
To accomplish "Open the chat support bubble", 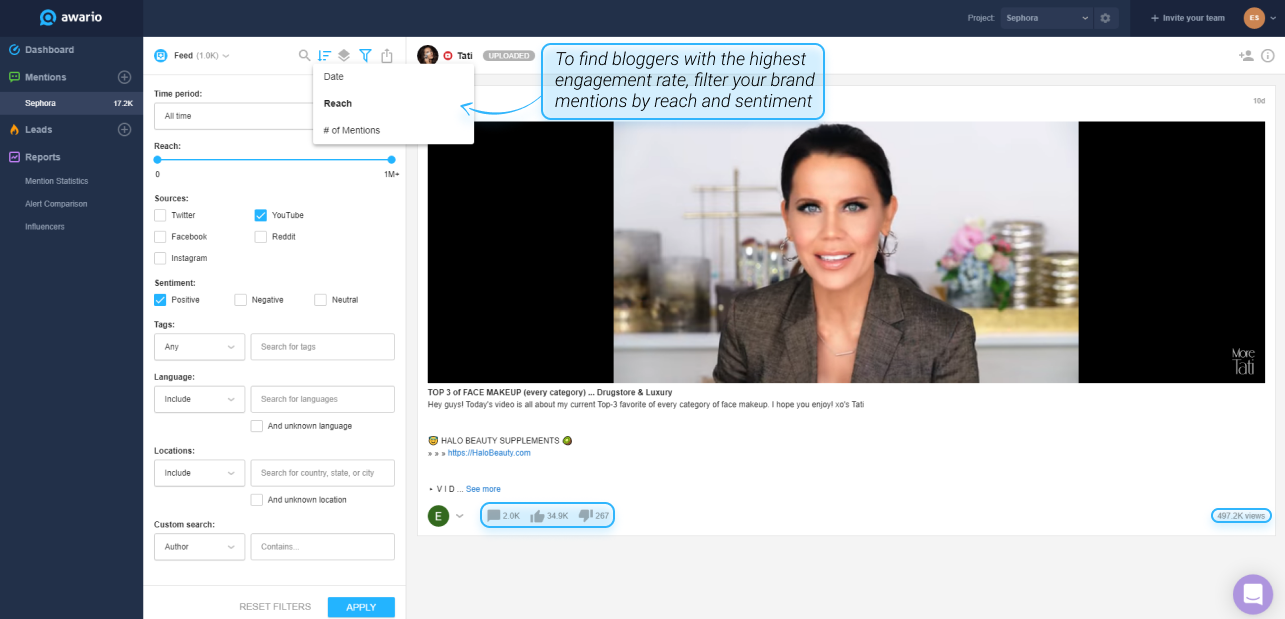I will [1253, 594].
